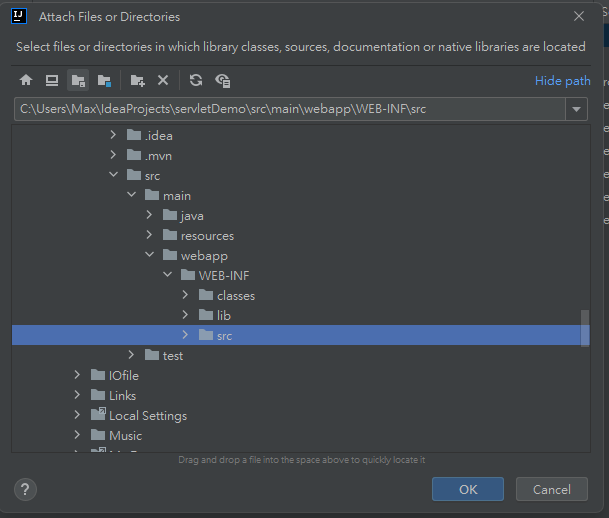
Task: Expand the test folder chevron
Action: pos(131,355)
